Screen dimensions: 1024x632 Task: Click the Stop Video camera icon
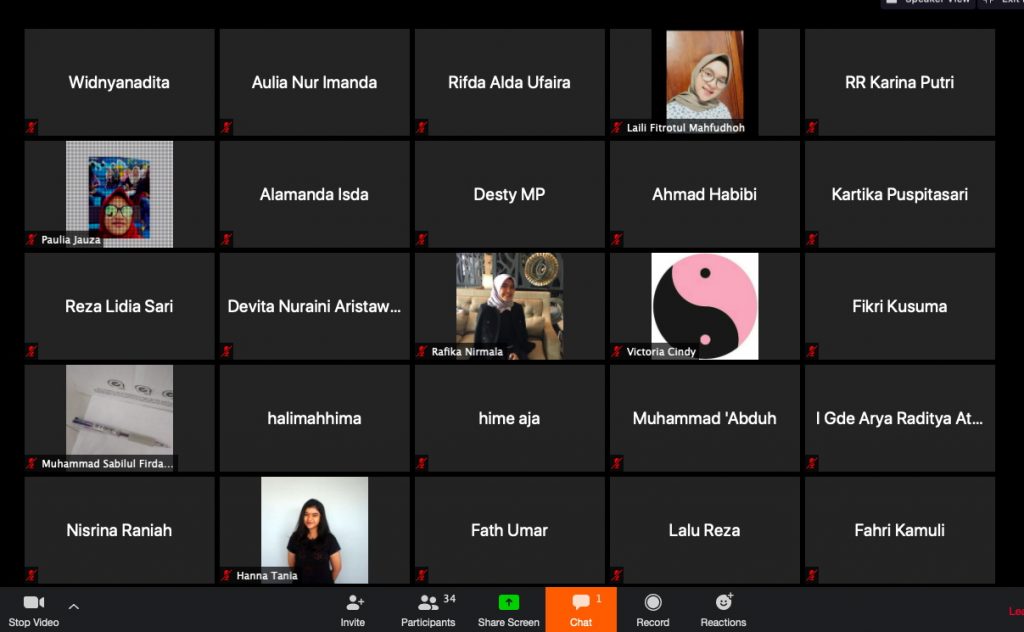click(x=34, y=603)
